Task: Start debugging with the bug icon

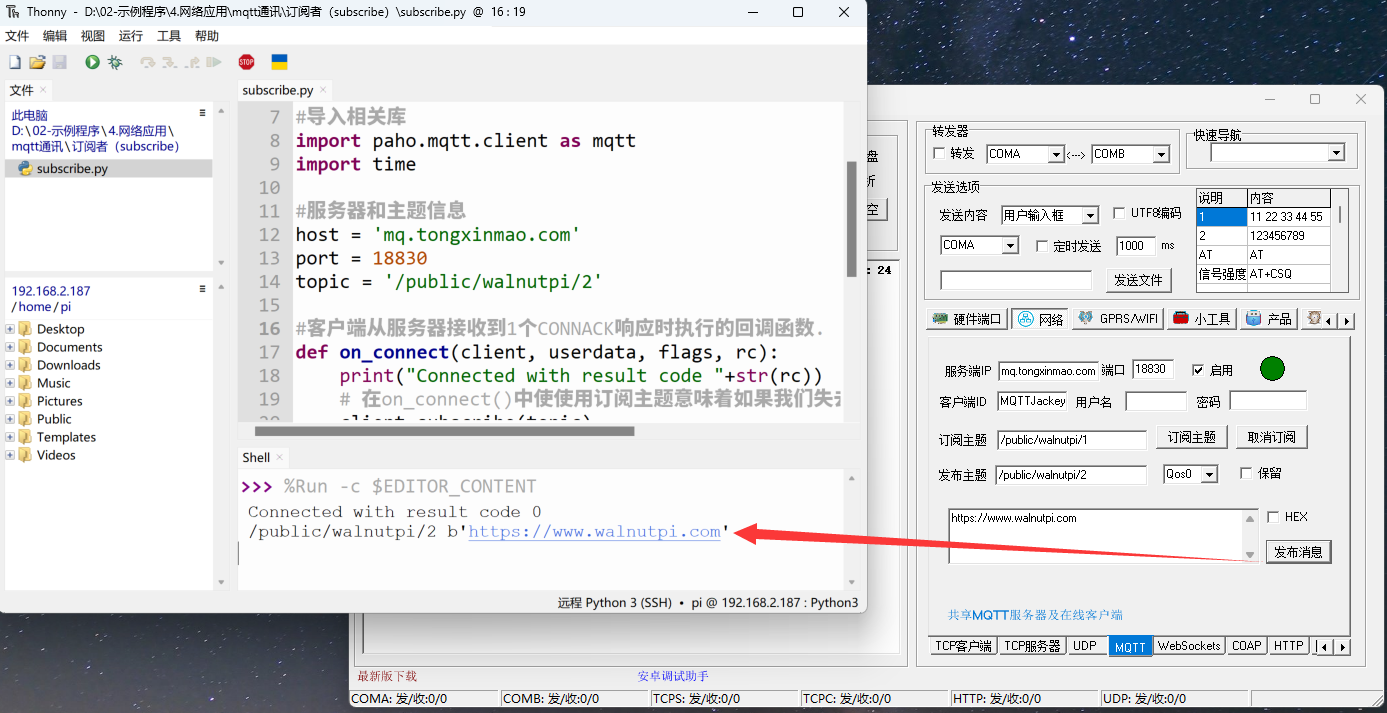Action: (115, 62)
